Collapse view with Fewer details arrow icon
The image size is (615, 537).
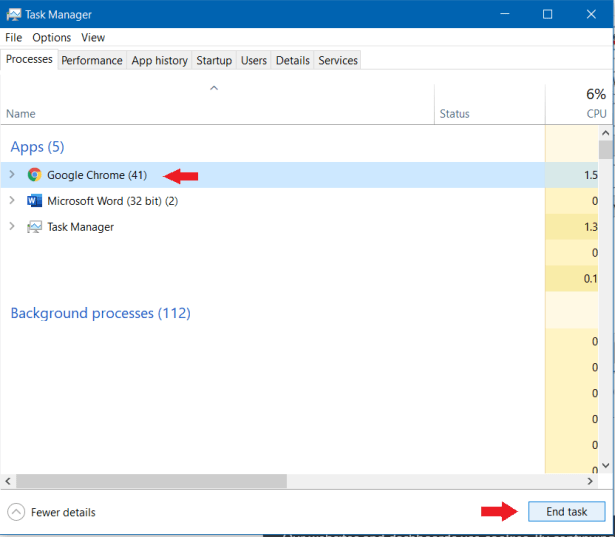pos(16,512)
